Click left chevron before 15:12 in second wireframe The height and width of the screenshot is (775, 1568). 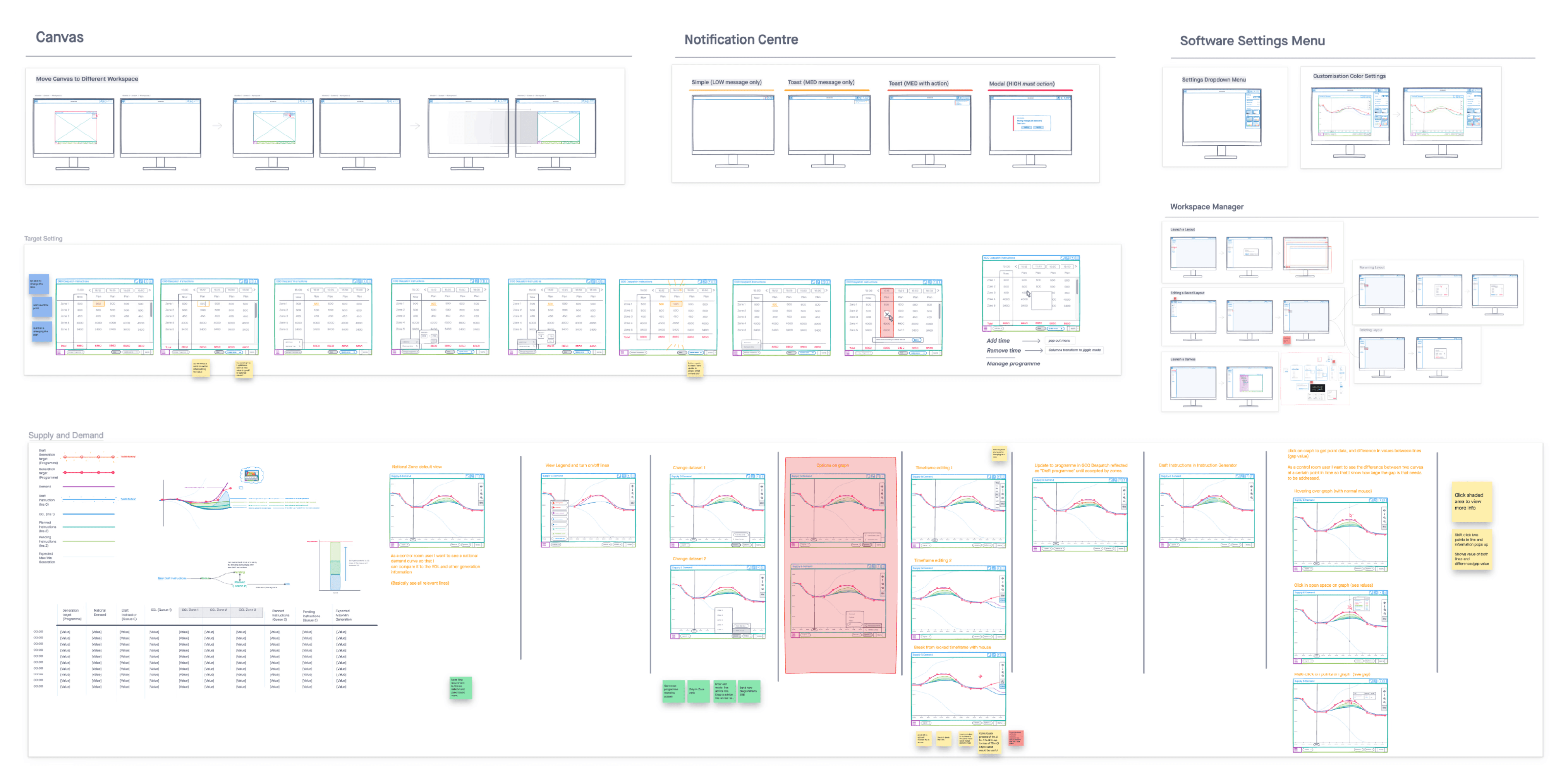pos(195,290)
